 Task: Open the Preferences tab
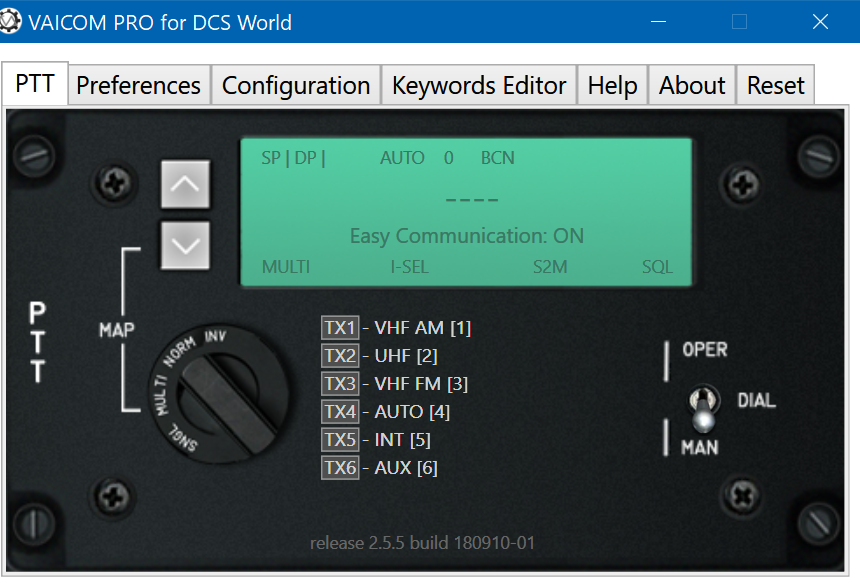coord(139,86)
